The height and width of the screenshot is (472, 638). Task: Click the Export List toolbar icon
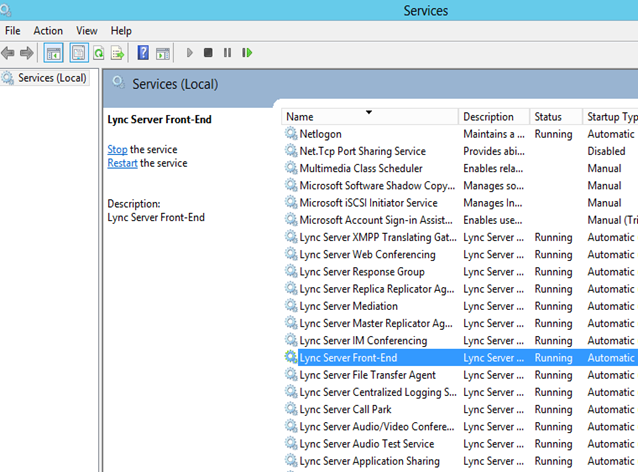(x=118, y=53)
